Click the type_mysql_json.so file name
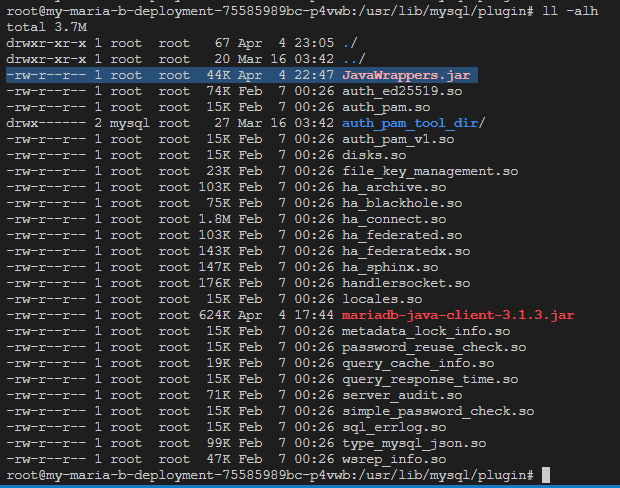Screen dimensions: 620x488 [413, 443]
